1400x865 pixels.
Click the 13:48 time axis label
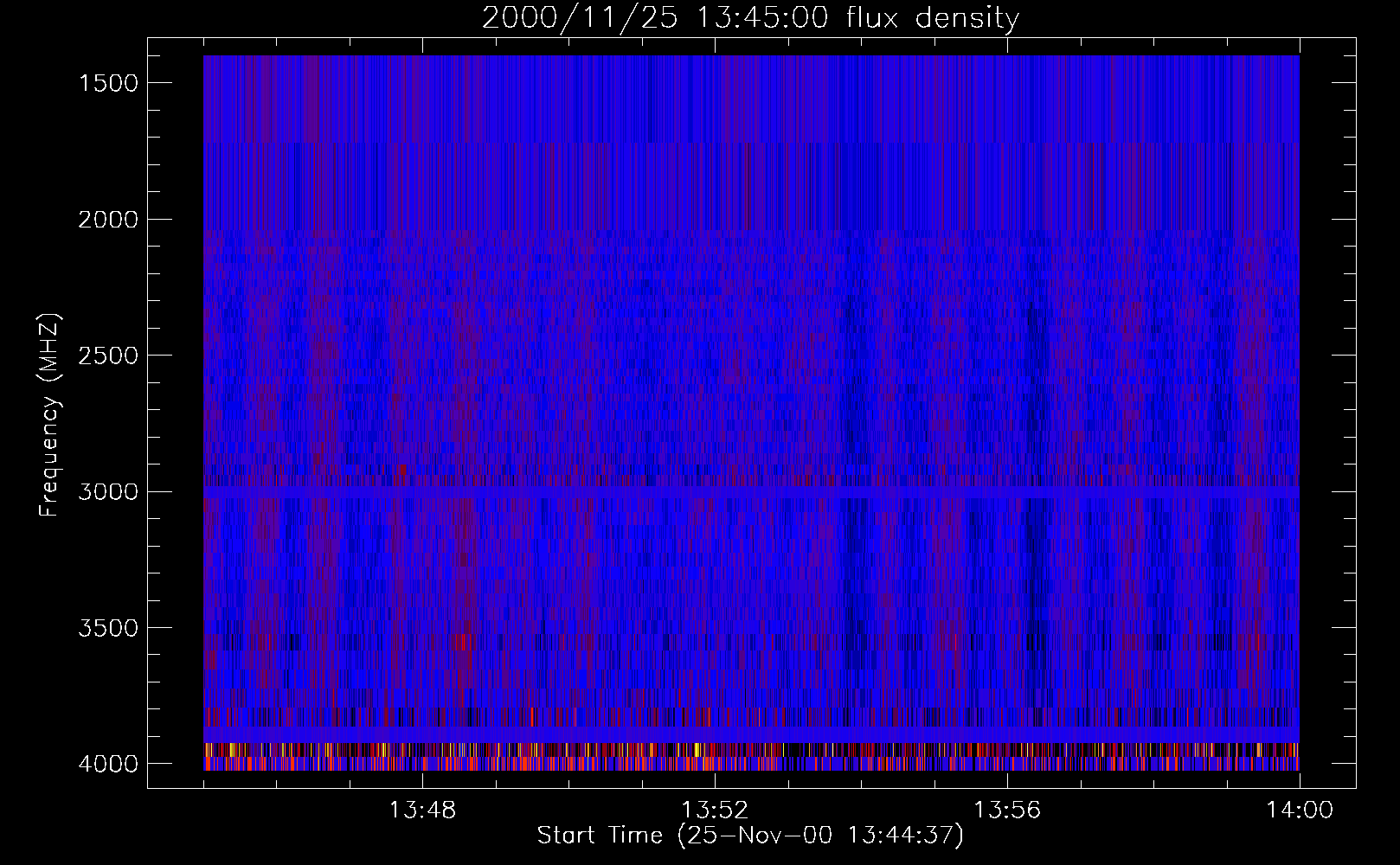(422, 811)
